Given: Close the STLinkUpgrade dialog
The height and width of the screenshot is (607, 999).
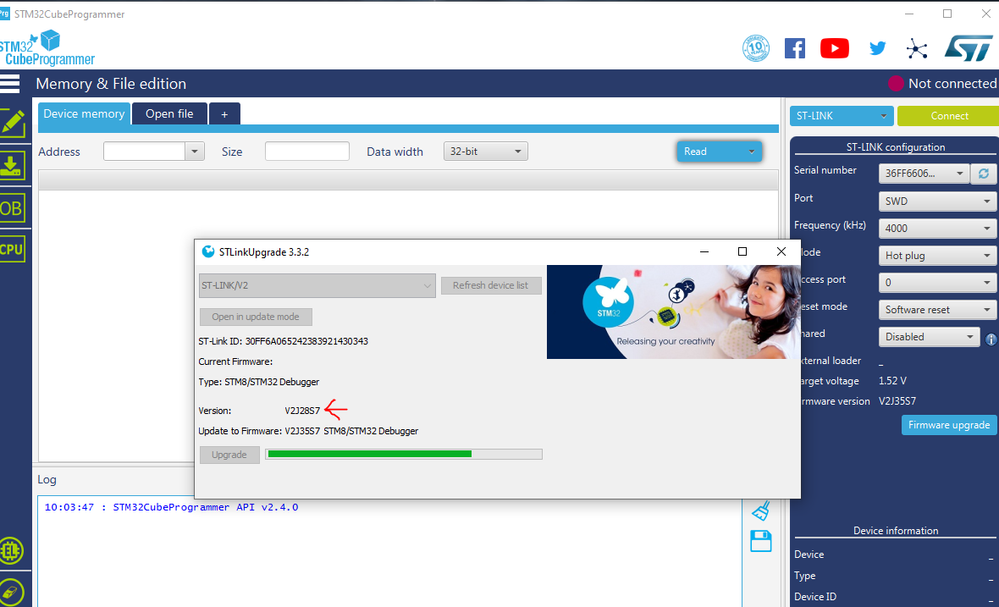Looking at the screenshot, I should click(781, 252).
